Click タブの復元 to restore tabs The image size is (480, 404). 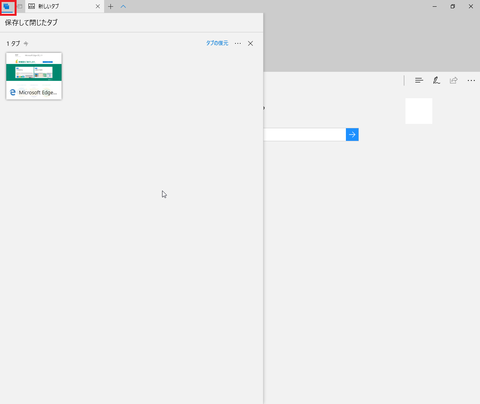pos(217,43)
